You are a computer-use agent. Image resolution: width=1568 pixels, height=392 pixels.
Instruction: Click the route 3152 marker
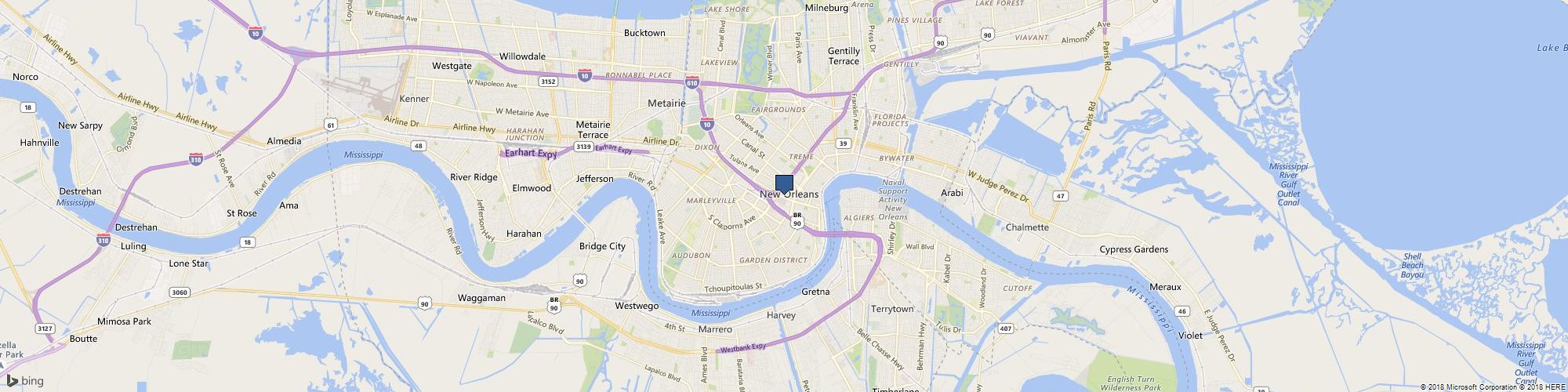click(x=548, y=82)
